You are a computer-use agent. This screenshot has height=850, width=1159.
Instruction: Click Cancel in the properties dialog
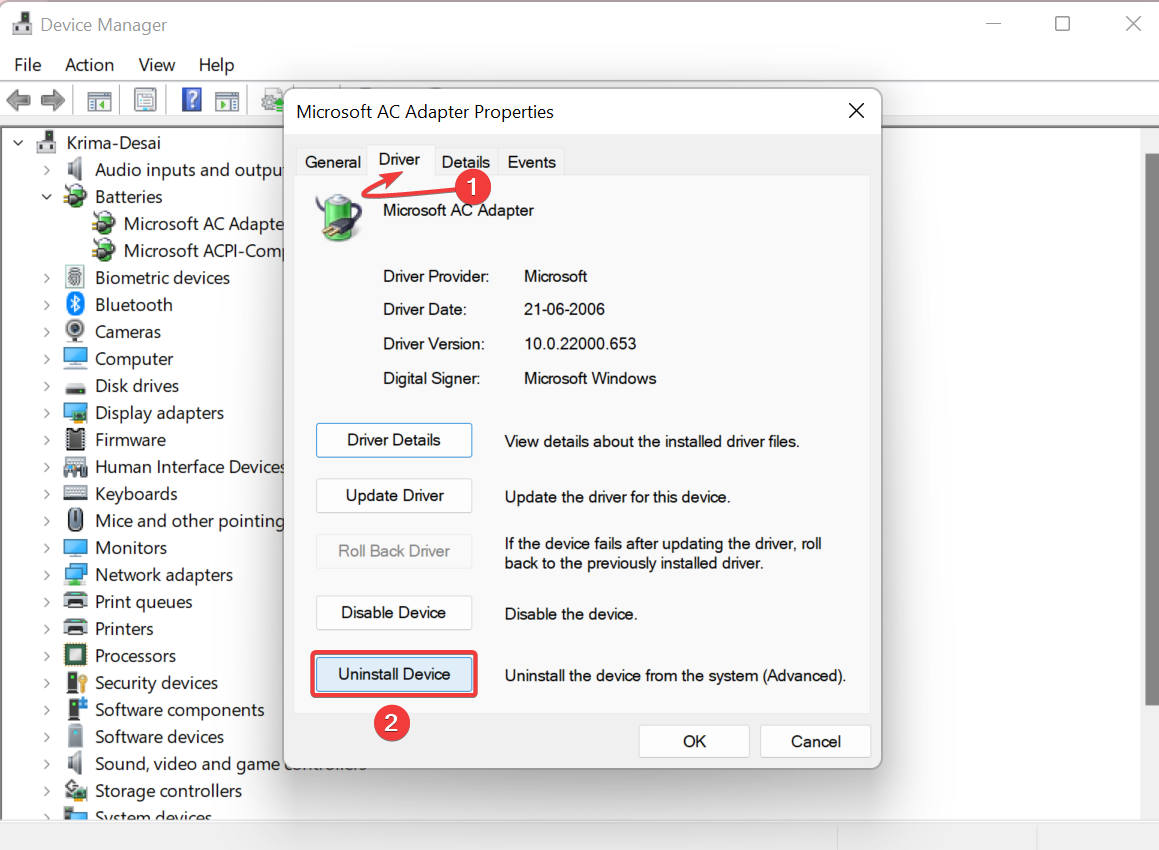815,741
